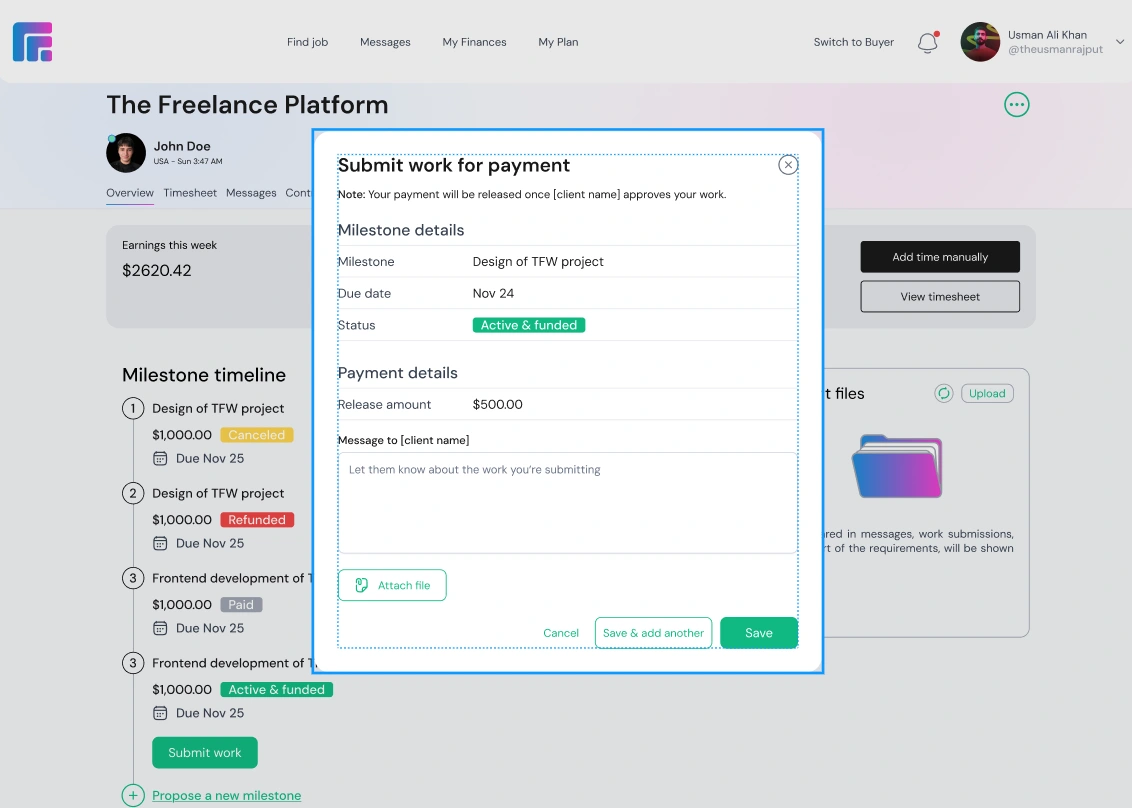Expand the user account dropdown chevron

coord(1119,42)
